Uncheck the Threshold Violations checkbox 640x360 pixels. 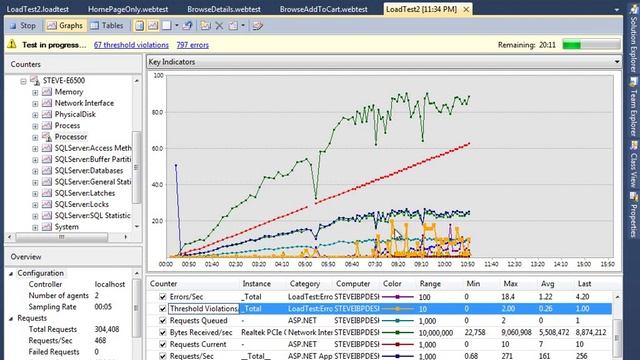click(x=162, y=309)
